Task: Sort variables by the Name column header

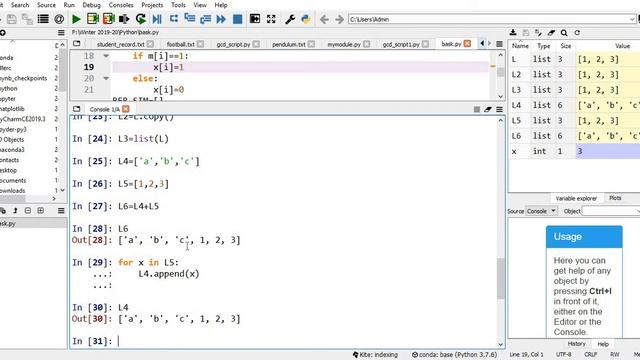Action: coord(520,46)
